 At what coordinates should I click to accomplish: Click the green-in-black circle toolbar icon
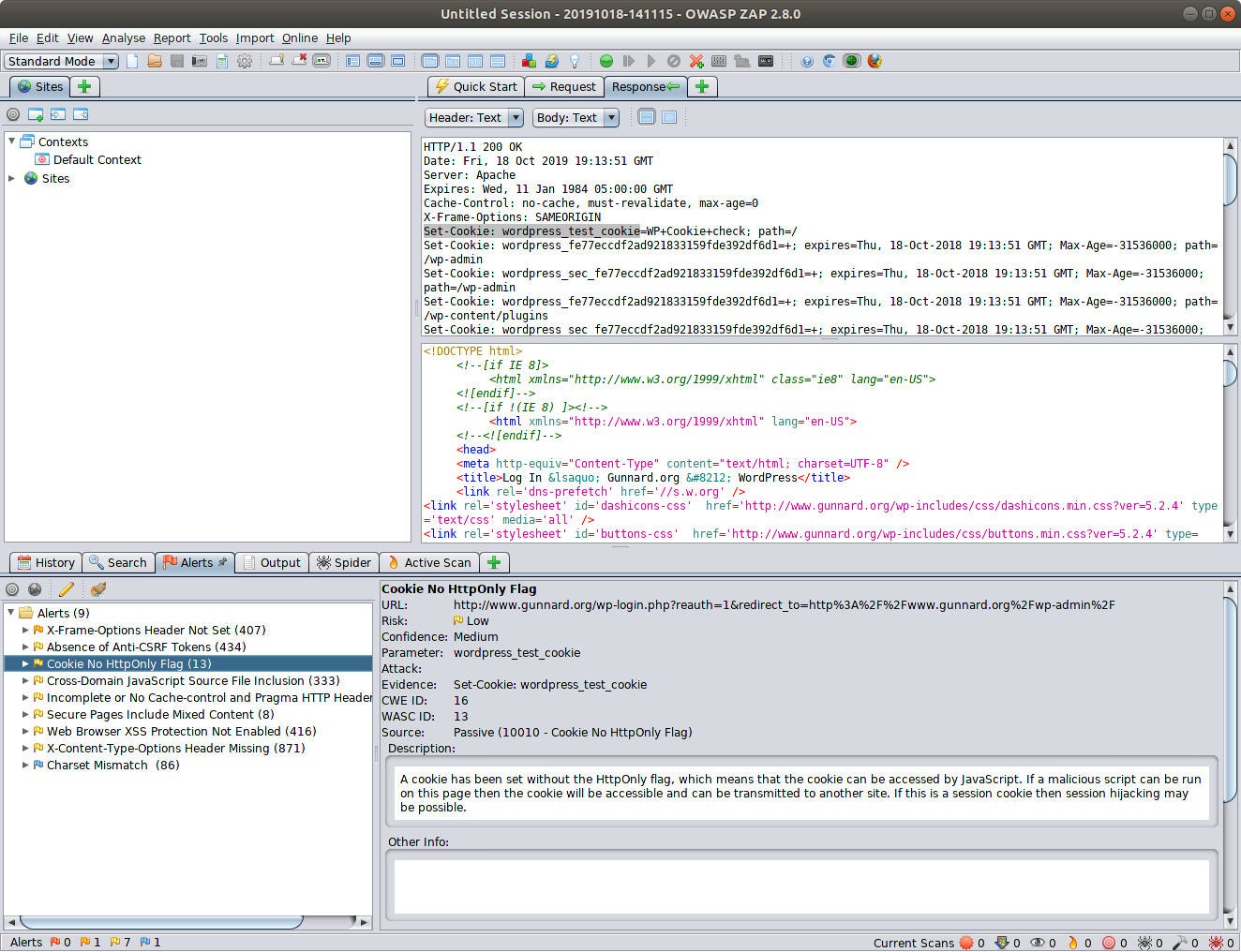pyautogui.click(x=852, y=61)
